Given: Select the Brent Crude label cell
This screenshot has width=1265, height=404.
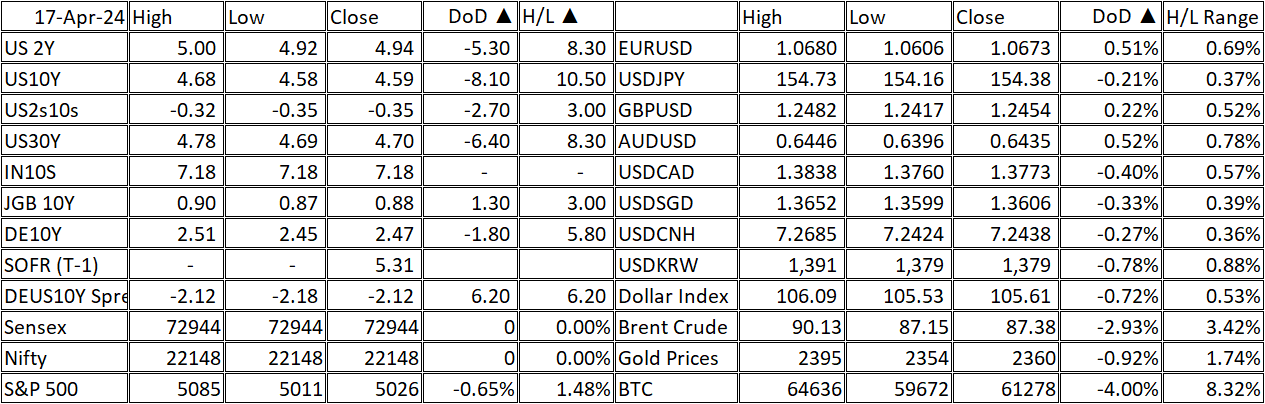Looking at the screenshot, I should pyautogui.click(x=677, y=327).
